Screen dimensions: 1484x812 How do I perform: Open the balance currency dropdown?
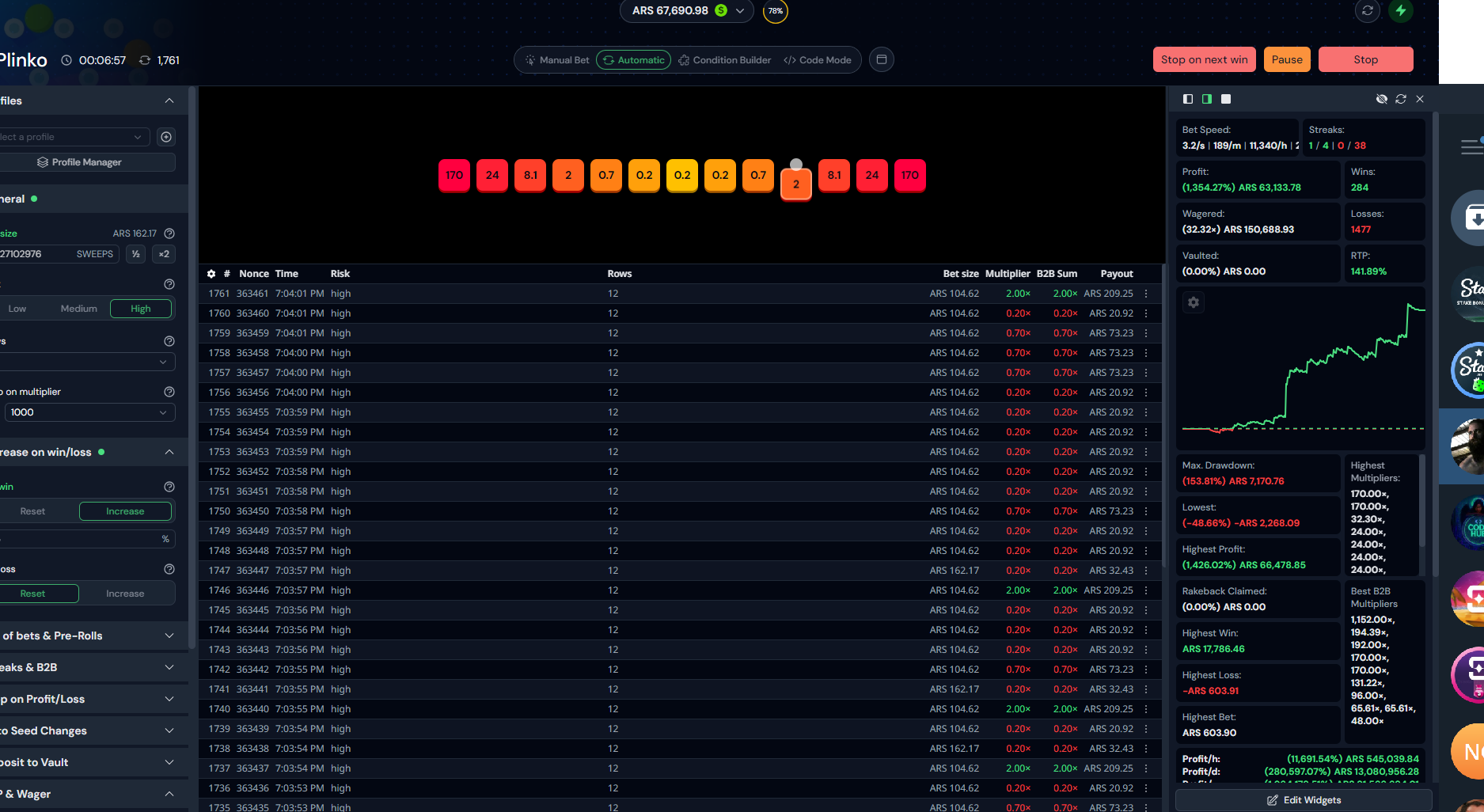(740, 11)
